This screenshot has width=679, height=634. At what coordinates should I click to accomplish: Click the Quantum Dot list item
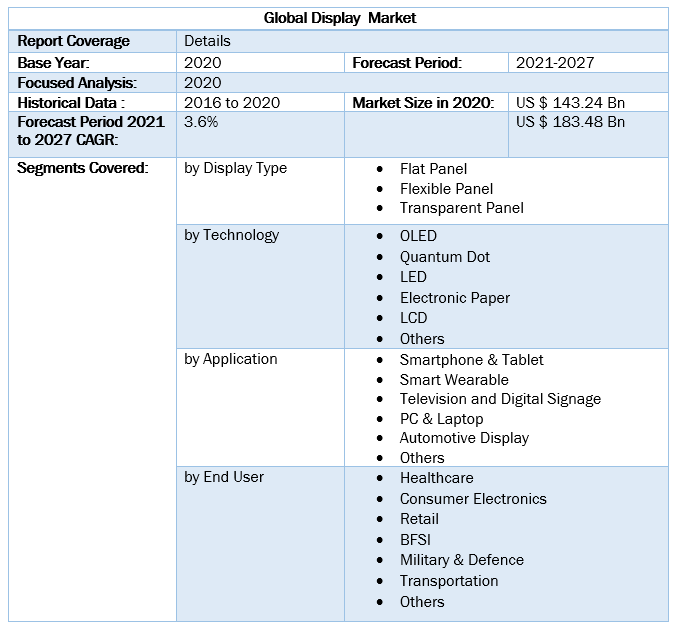[x=445, y=256]
